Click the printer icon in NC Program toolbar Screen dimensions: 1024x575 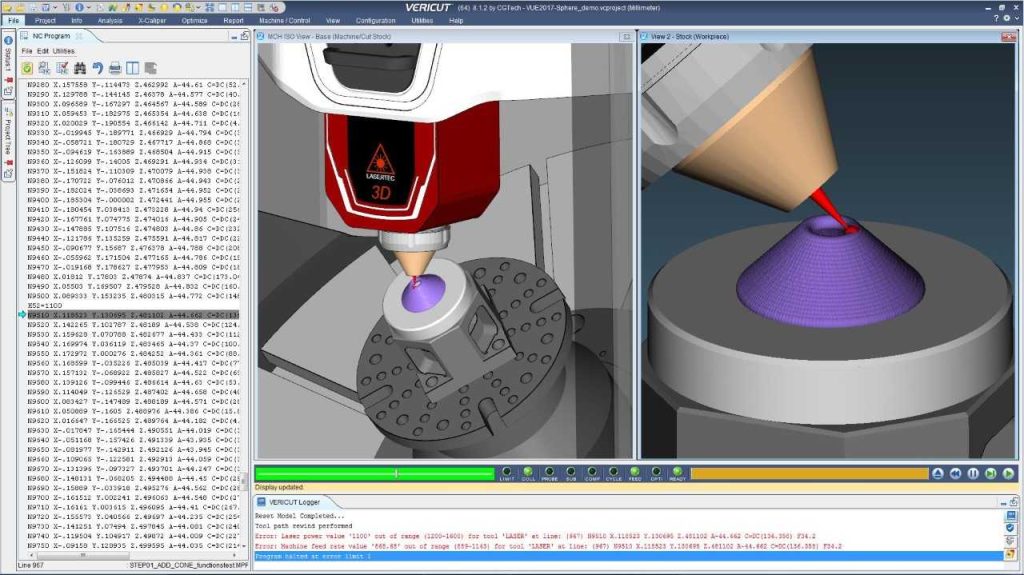coord(115,68)
